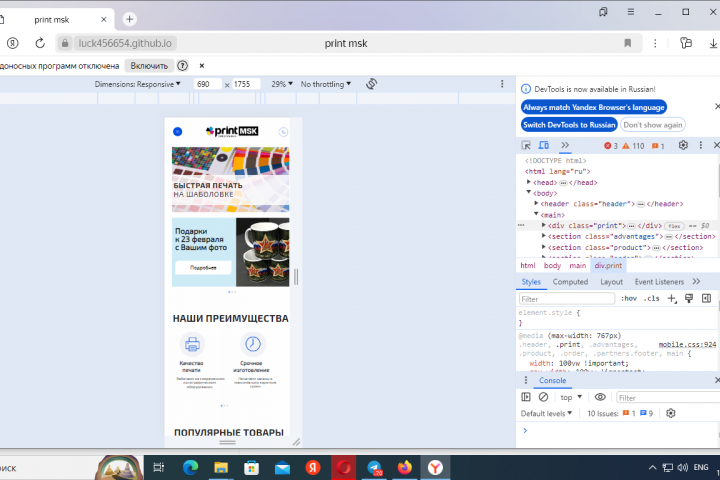Rotate the device viewport orientation
Screen dimensions: 720x480
click(371, 84)
